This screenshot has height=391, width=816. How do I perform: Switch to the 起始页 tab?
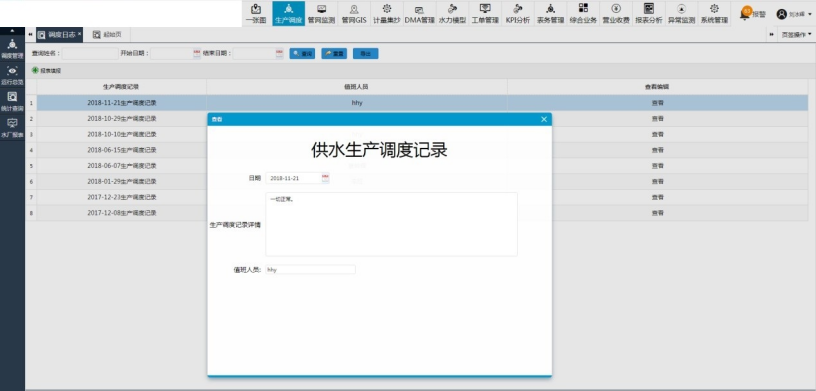[x=107, y=34]
